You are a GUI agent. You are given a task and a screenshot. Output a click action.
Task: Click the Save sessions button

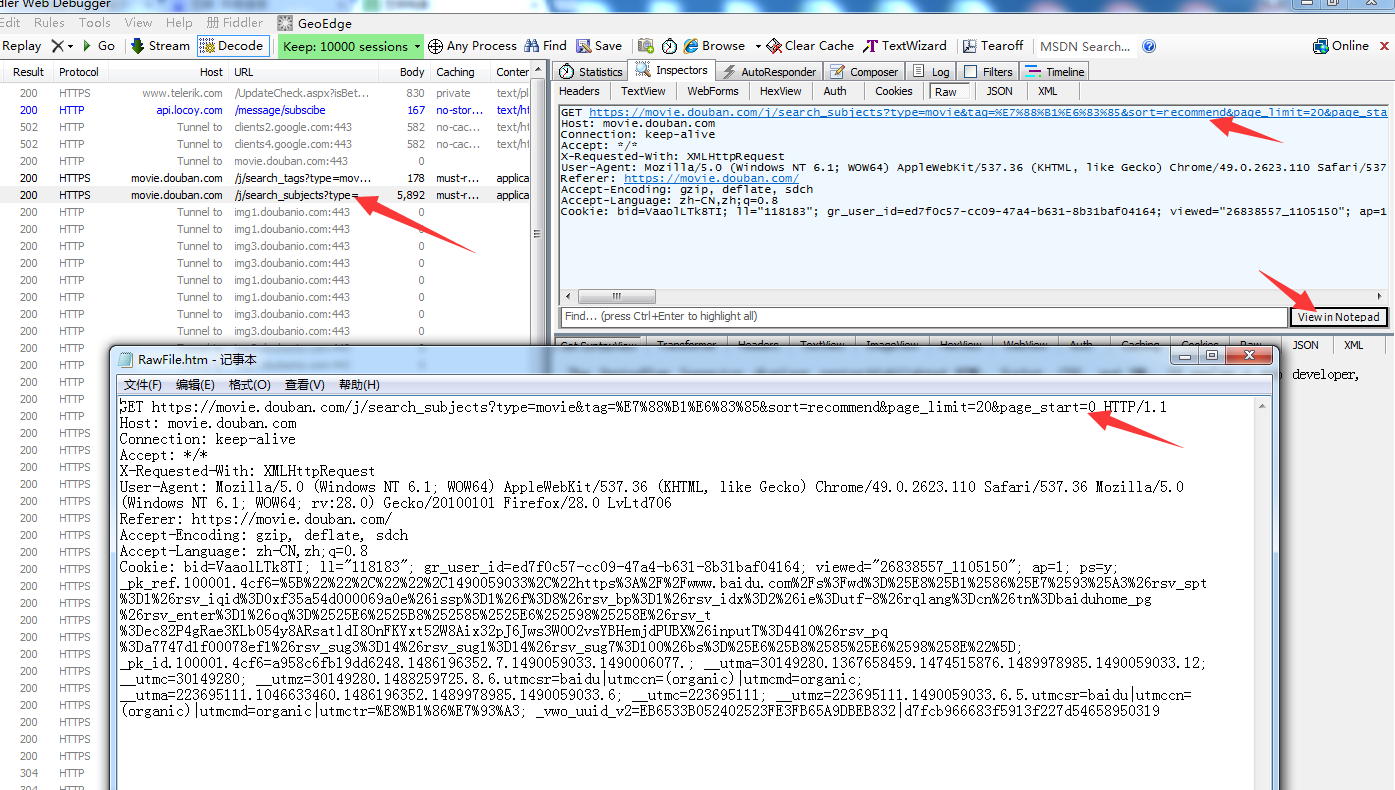pos(598,46)
